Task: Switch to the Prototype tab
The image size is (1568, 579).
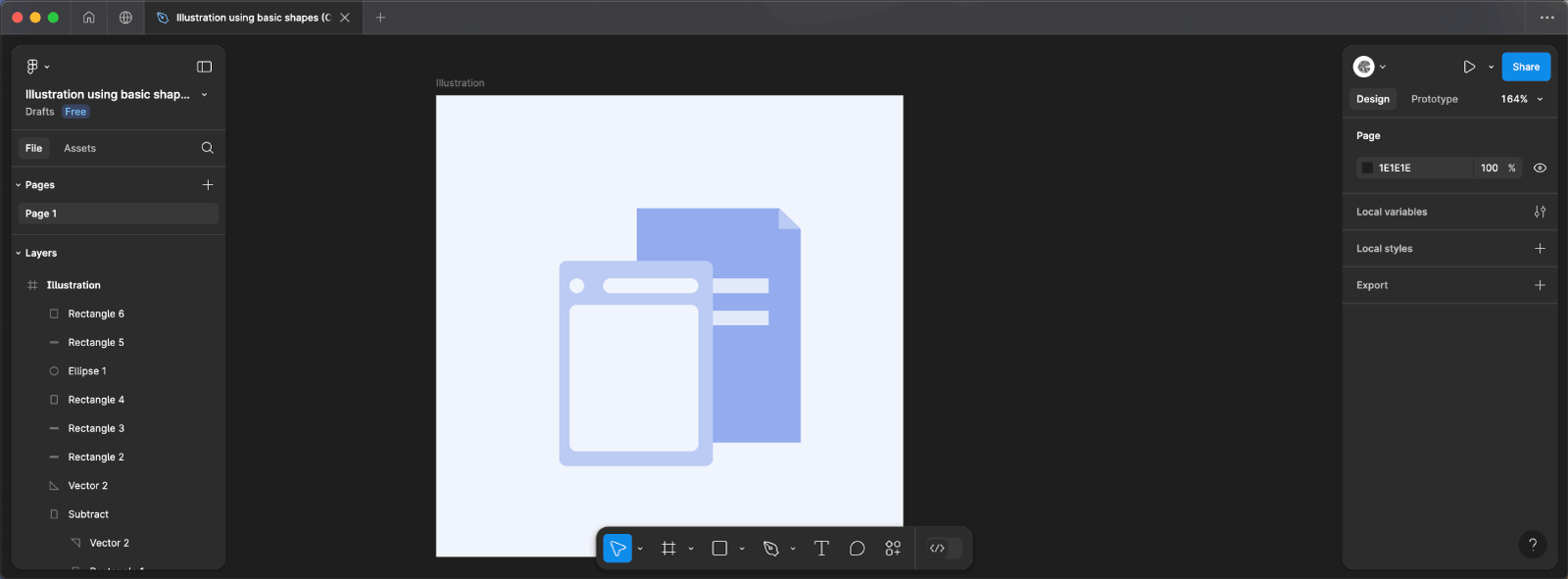Action: pos(1434,99)
